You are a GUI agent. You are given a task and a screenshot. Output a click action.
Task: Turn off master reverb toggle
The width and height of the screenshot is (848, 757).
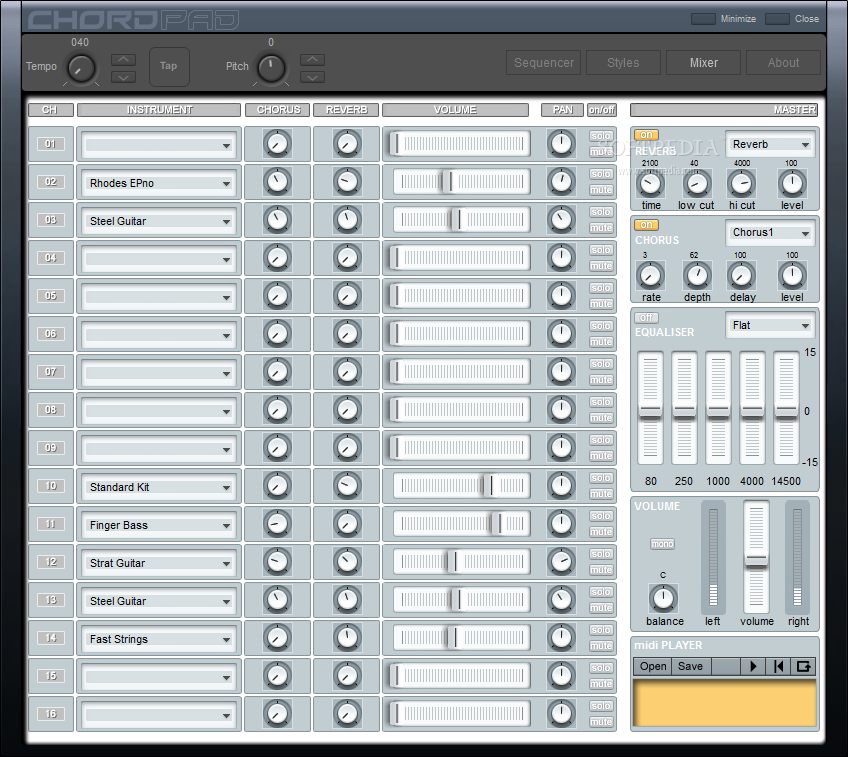(646, 134)
